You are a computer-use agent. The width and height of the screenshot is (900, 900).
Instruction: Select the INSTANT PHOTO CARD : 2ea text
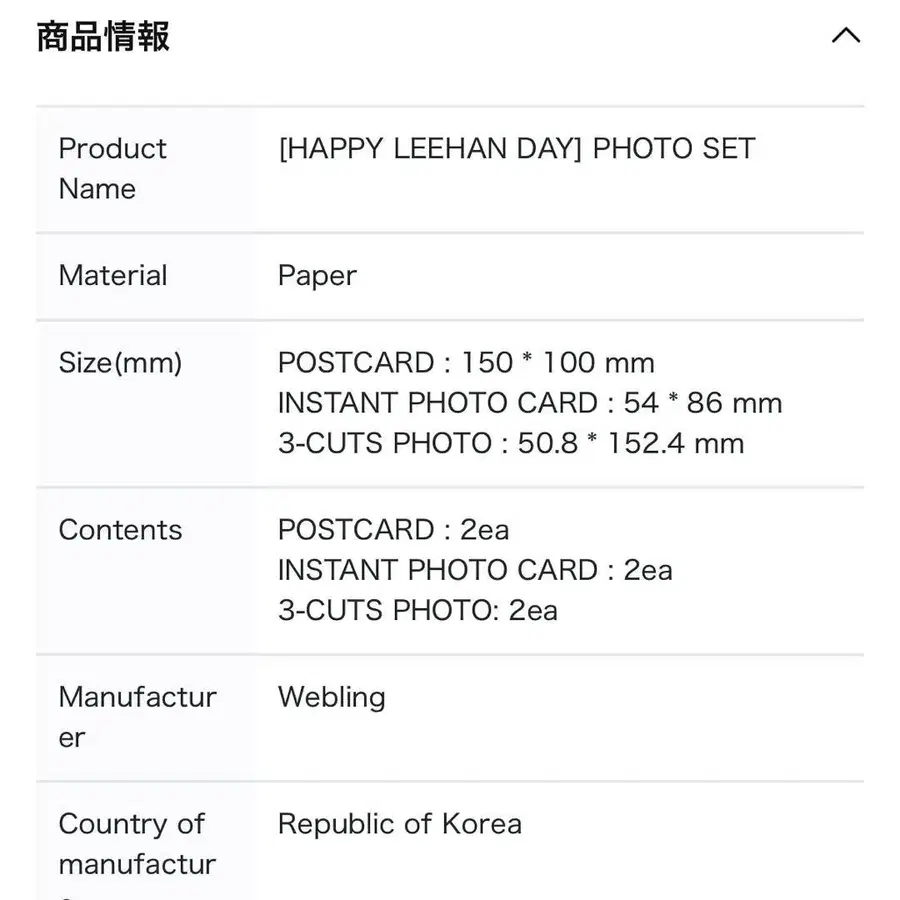[x=475, y=570]
